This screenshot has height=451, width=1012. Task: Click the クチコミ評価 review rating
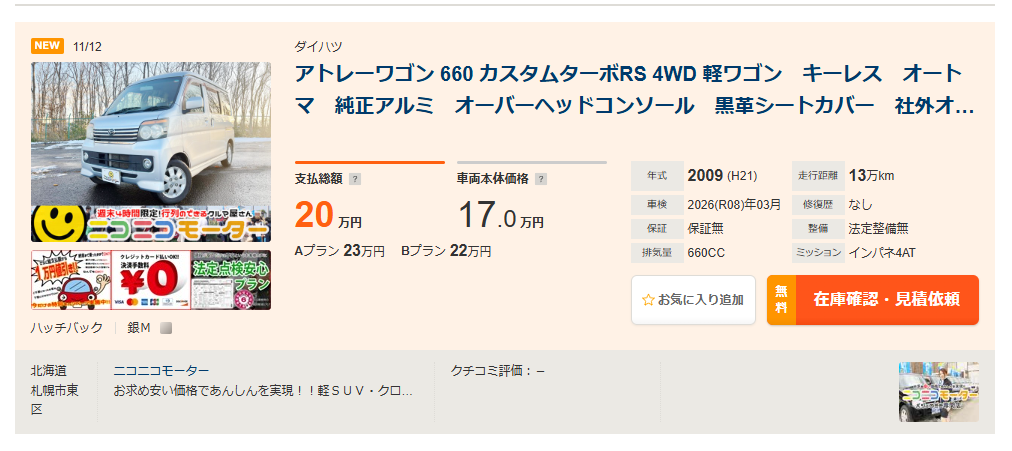pyautogui.click(x=498, y=371)
